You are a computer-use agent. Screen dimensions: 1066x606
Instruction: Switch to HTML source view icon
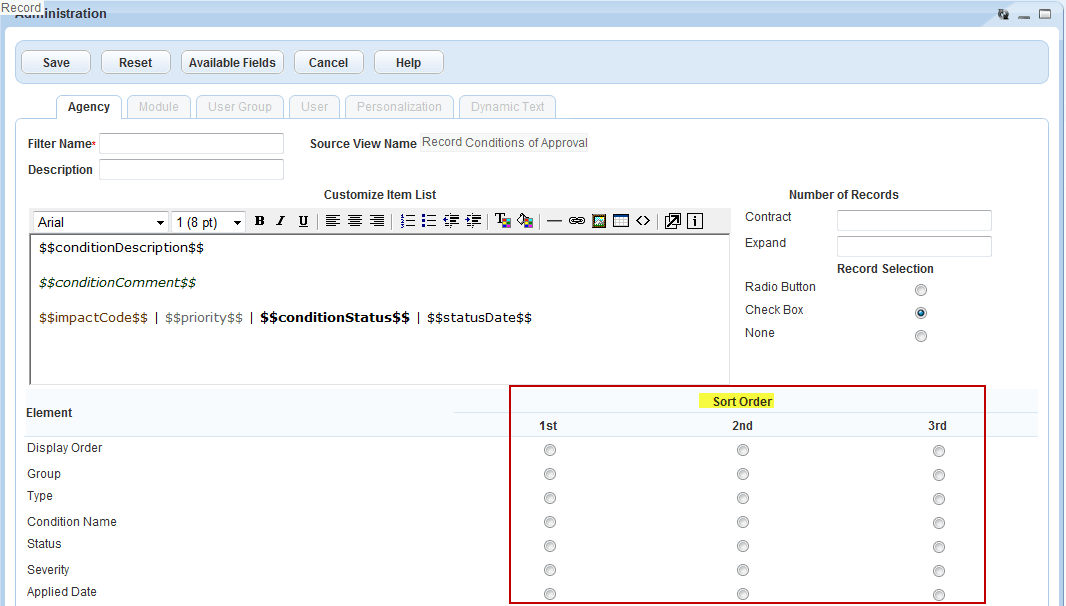coord(643,221)
